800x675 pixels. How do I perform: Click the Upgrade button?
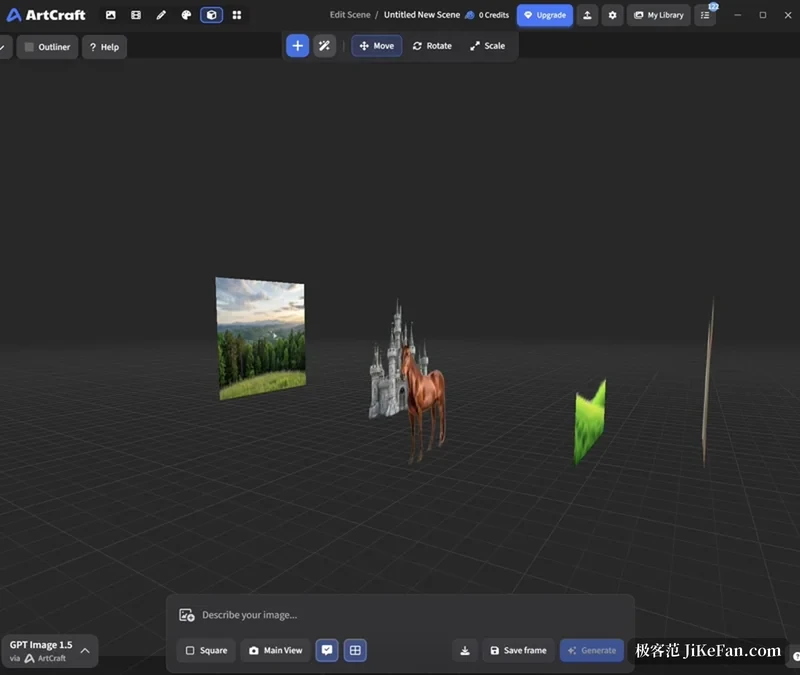pyautogui.click(x=545, y=15)
